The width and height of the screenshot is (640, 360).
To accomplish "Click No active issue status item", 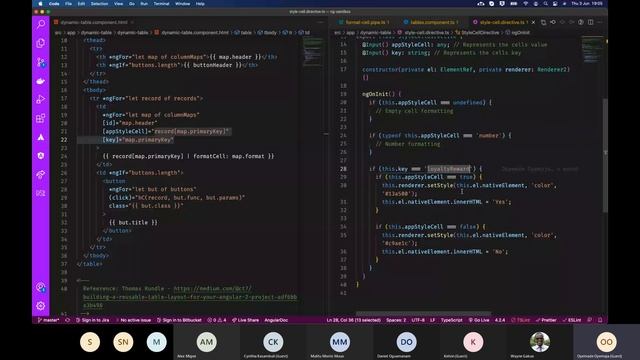I will coord(133,320).
